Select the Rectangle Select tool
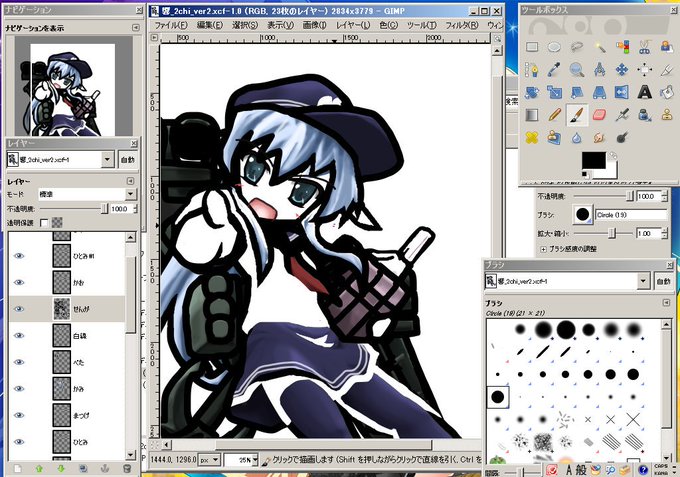This screenshot has width=680, height=477. coord(532,47)
